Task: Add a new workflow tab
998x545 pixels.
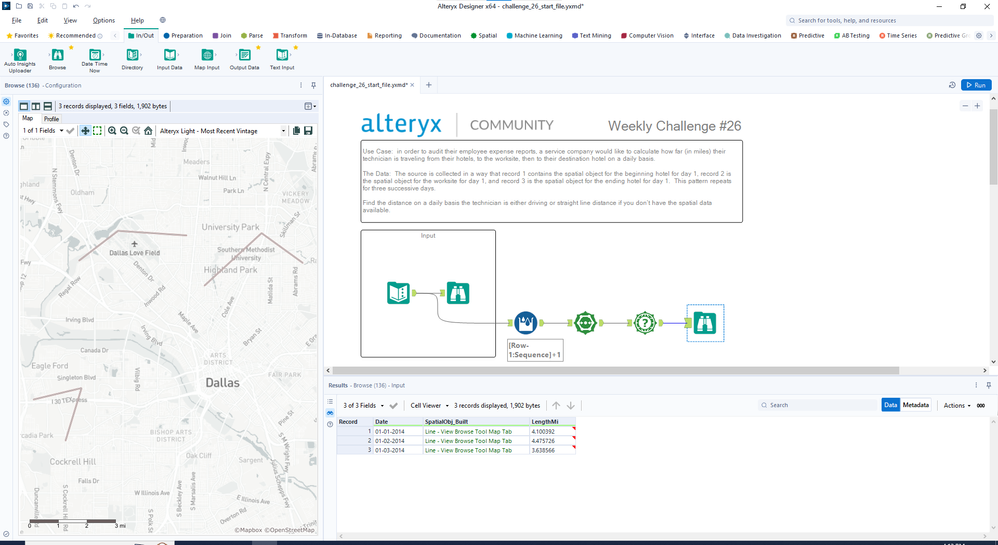Action: tap(428, 85)
